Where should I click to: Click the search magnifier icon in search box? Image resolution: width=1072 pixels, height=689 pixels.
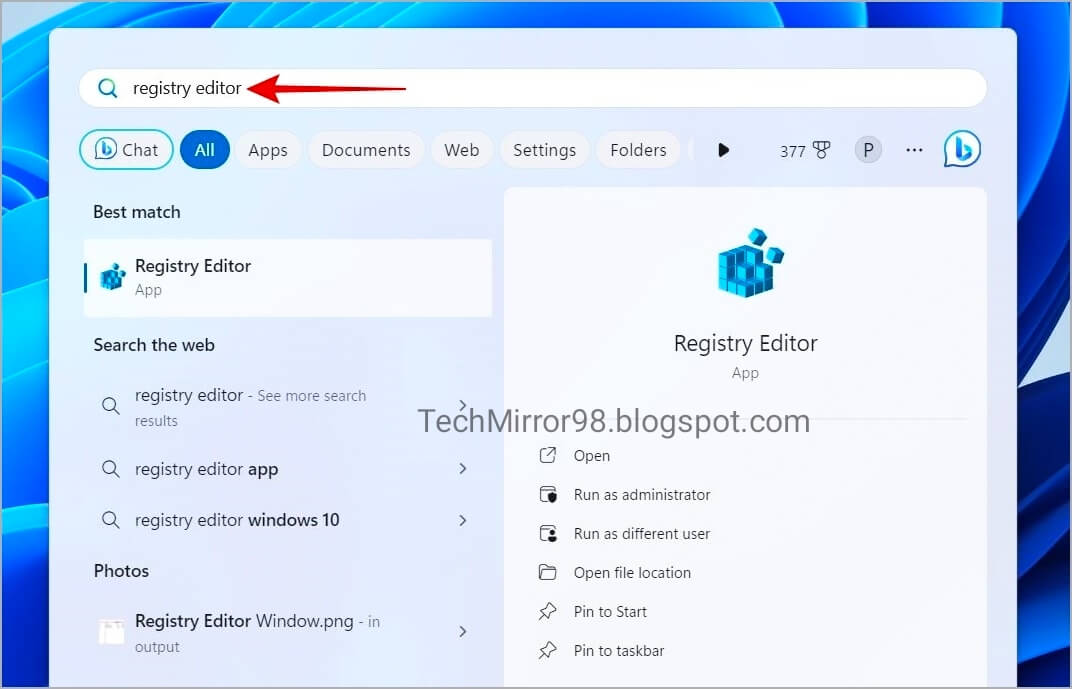(107, 88)
